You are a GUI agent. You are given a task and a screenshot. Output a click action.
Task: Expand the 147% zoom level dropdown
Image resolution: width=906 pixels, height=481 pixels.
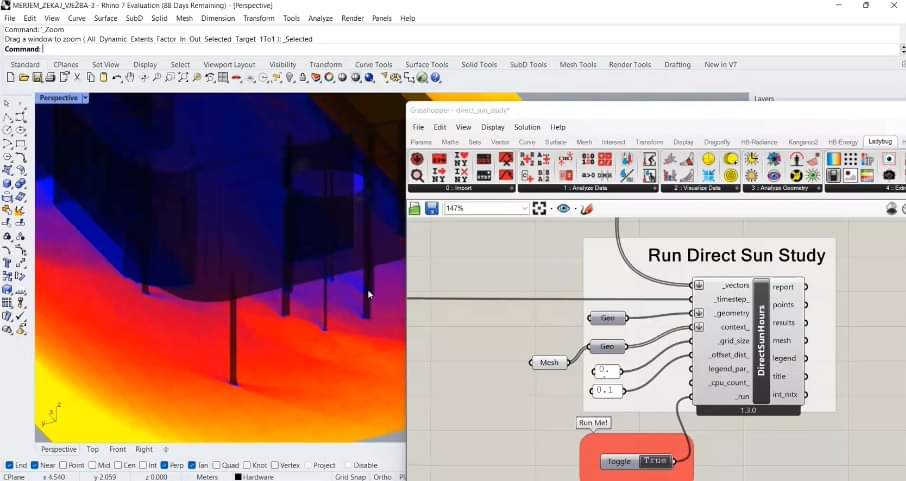[x=524, y=208]
